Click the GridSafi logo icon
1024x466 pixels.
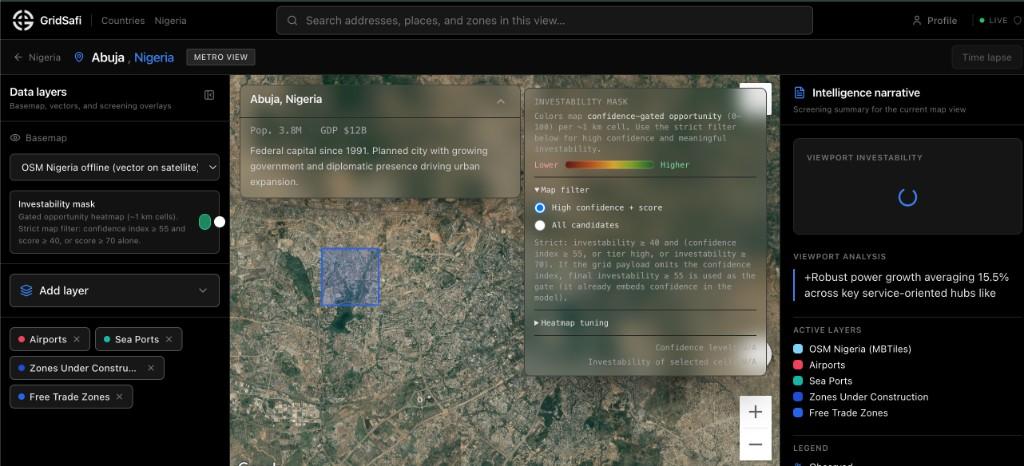coord(23,20)
